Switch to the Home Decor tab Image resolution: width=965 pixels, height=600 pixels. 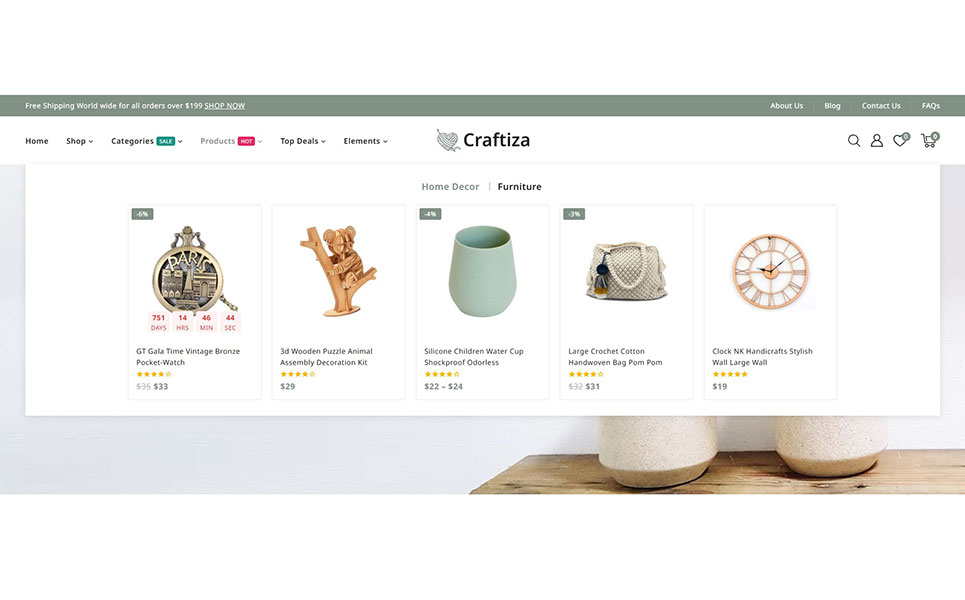tap(450, 186)
